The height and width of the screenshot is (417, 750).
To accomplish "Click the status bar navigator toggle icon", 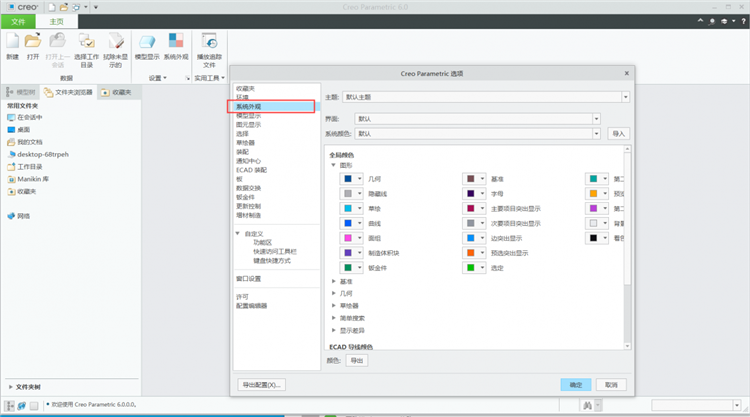I will coord(9,406).
